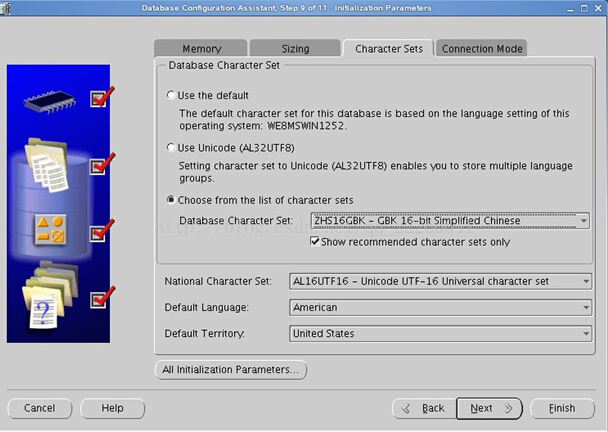
Task: Click red checkmark beside memory chip
Action: point(102,97)
